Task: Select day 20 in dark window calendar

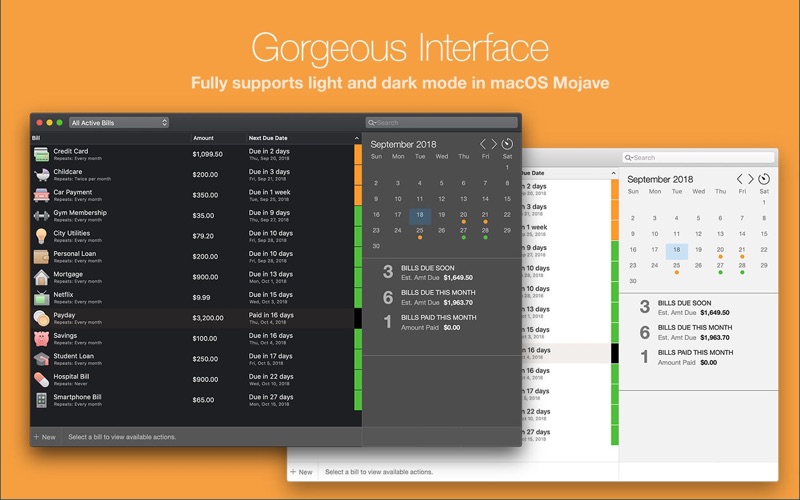Action: coord(463,216)
